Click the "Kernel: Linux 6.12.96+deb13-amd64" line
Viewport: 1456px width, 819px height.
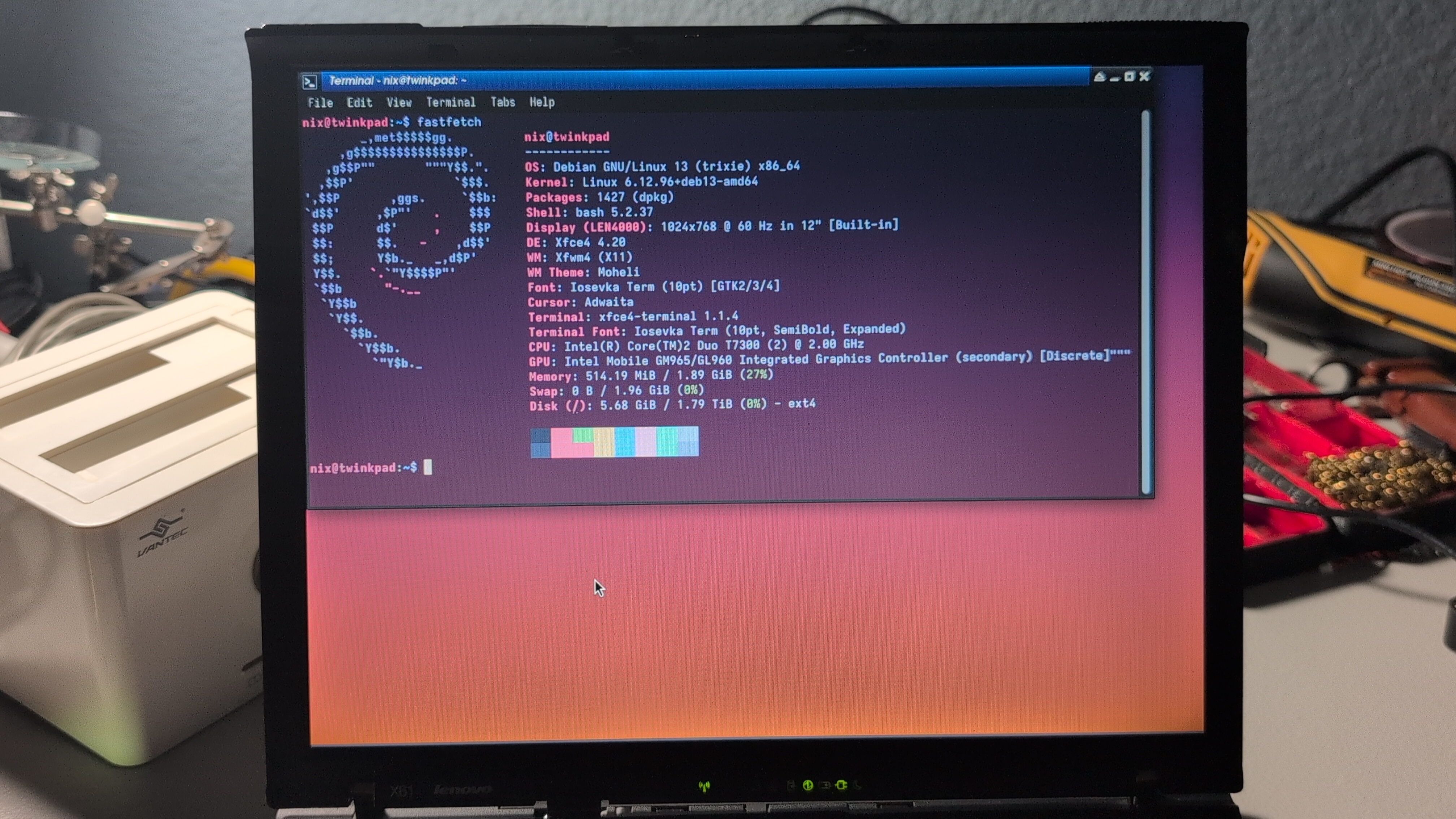click(x=642, y=182)
